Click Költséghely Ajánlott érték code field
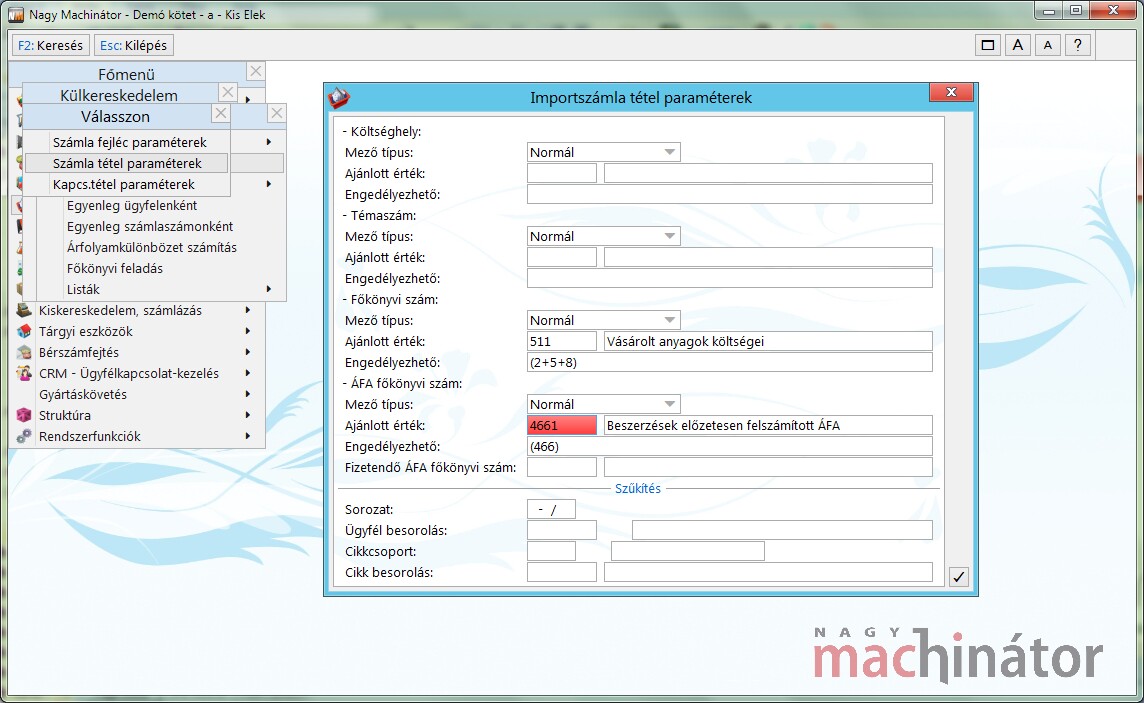The width and height of the screenshot is (1144, 703). [562, 174]
